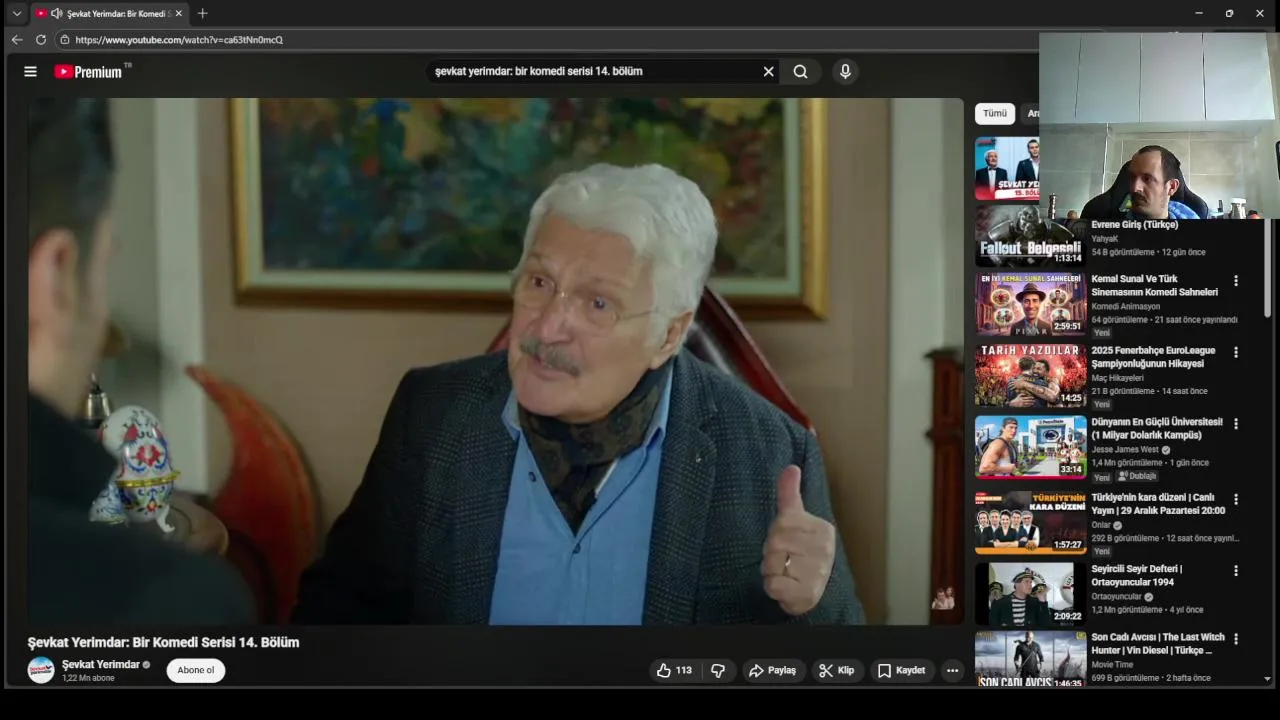Select the Tümü filter chip
Image resolution: width=1280 pixels, height=720 pixels.
coord(995,113)
